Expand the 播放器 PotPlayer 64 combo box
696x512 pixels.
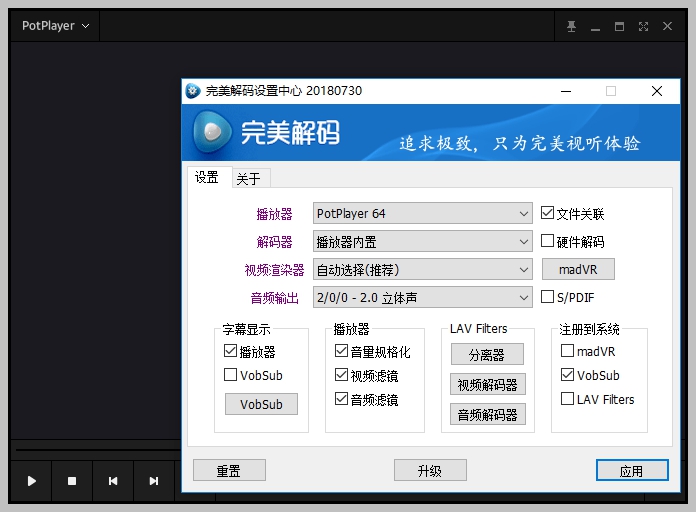point(423,214)
